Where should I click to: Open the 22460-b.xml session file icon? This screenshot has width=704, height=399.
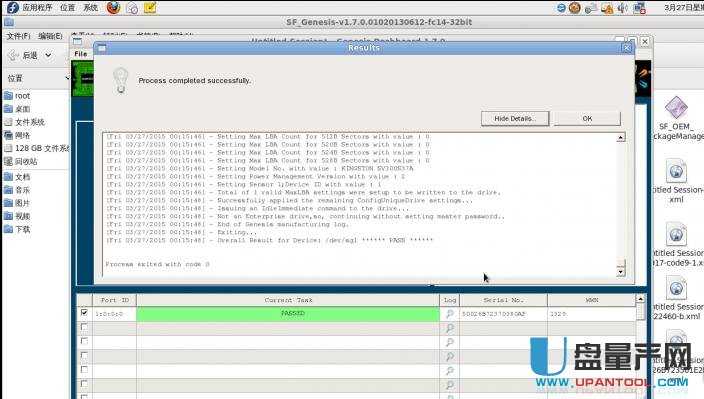tap(676, 287)
